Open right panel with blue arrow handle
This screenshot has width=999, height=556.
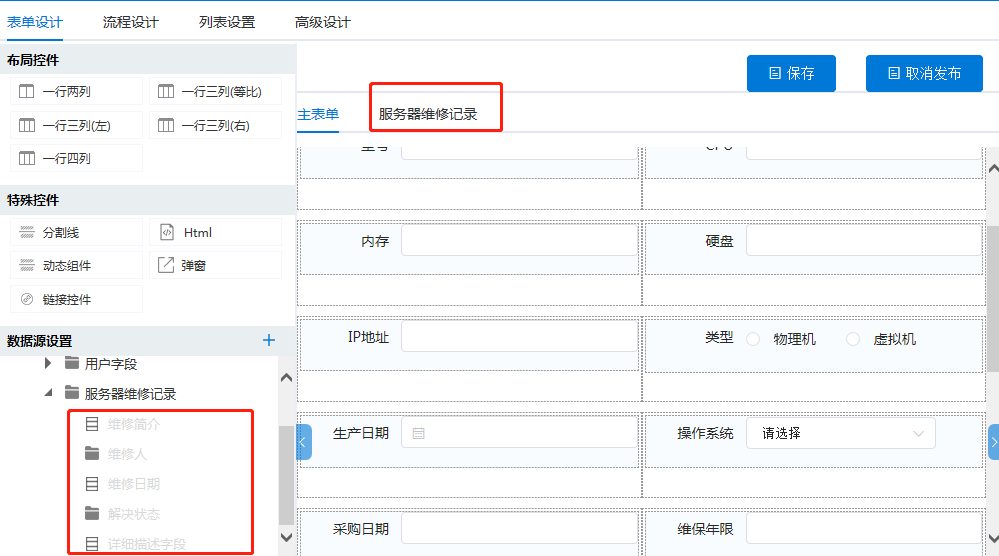pyautogui.click(x=993, y=442)
